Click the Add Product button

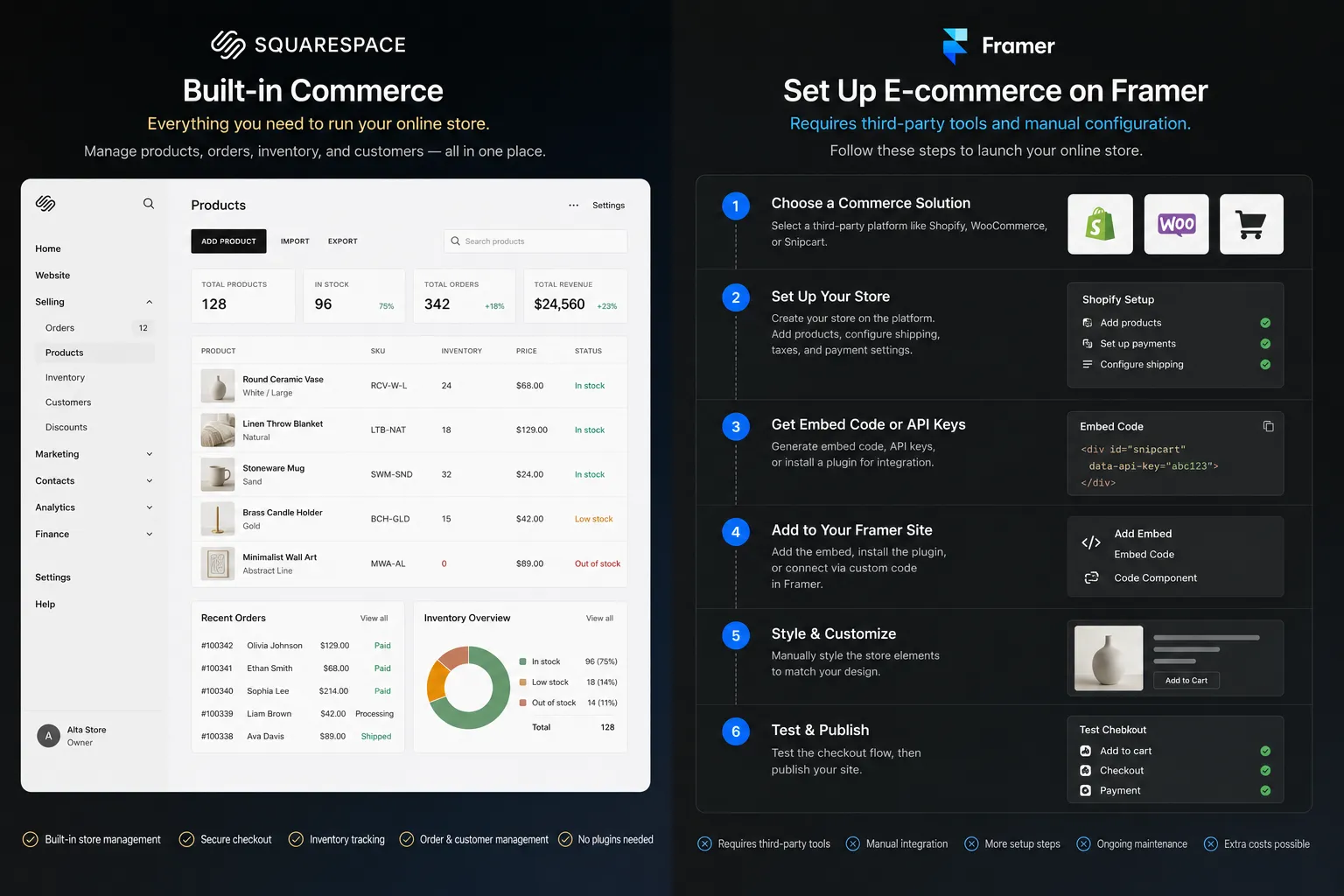[228, 241]
